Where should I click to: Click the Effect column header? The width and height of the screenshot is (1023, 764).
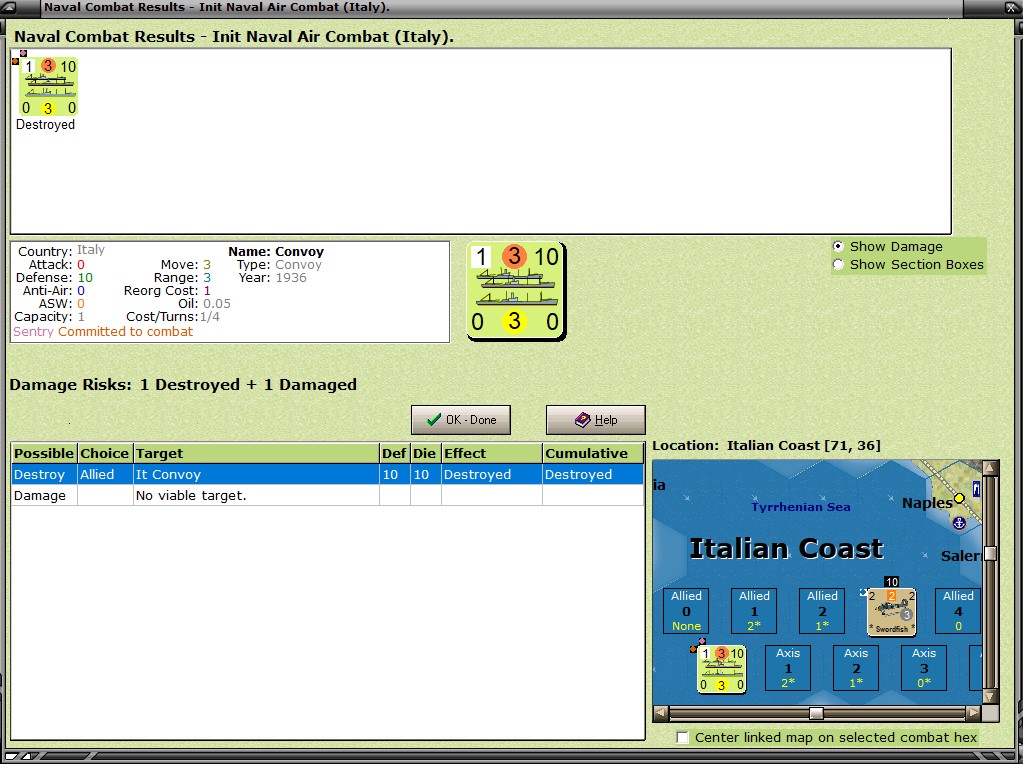492,453
